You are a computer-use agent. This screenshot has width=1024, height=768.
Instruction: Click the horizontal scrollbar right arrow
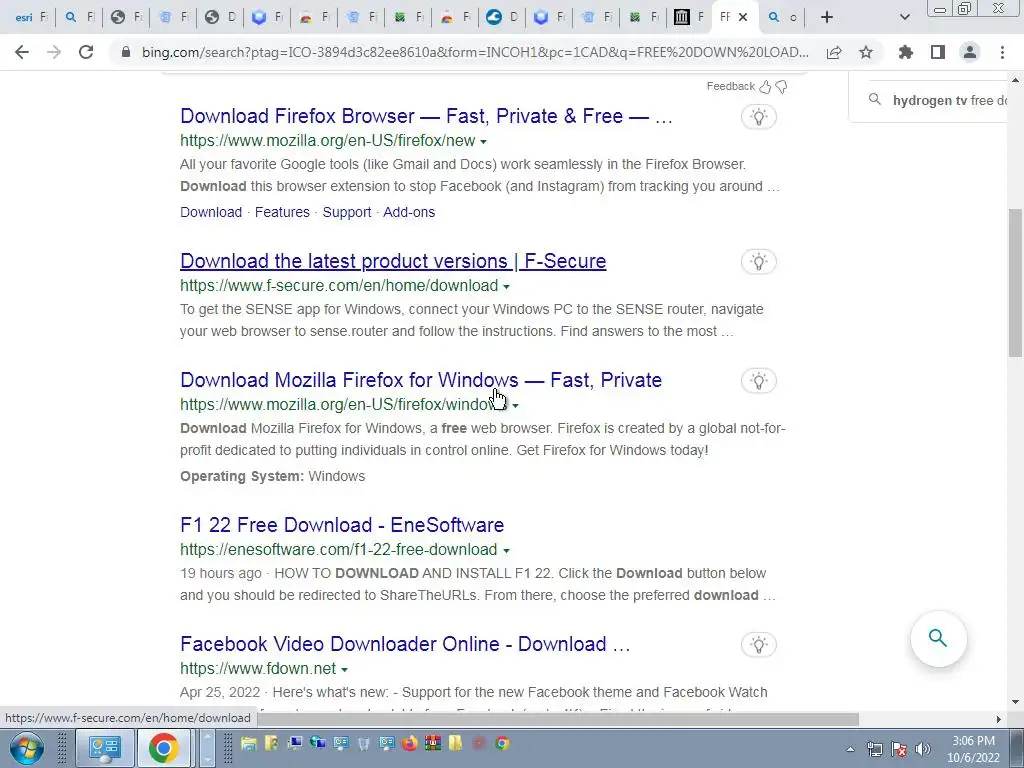point(999,719)
